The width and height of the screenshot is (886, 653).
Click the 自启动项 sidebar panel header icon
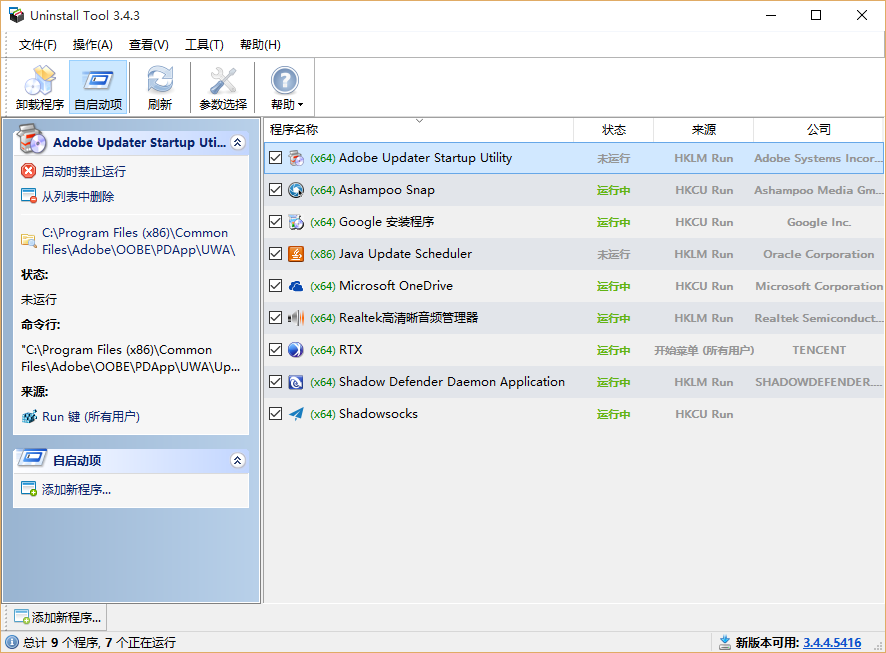[32, 458]
